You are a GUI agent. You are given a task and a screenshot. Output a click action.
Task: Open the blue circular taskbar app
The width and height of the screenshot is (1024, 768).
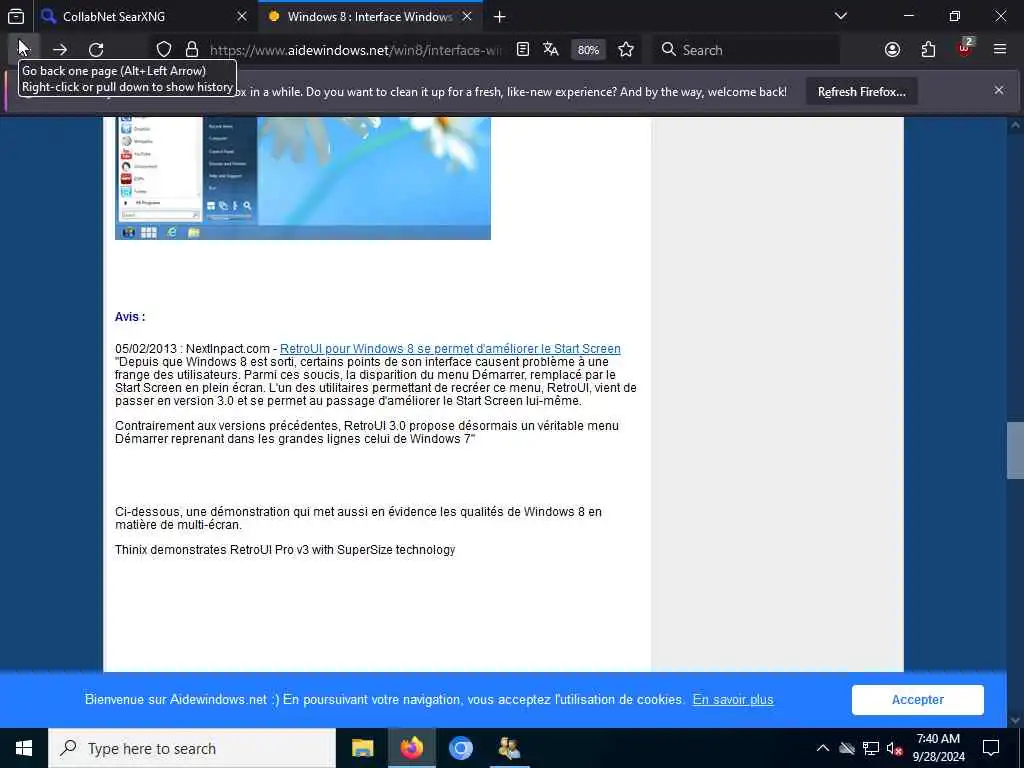pos(460,748)
